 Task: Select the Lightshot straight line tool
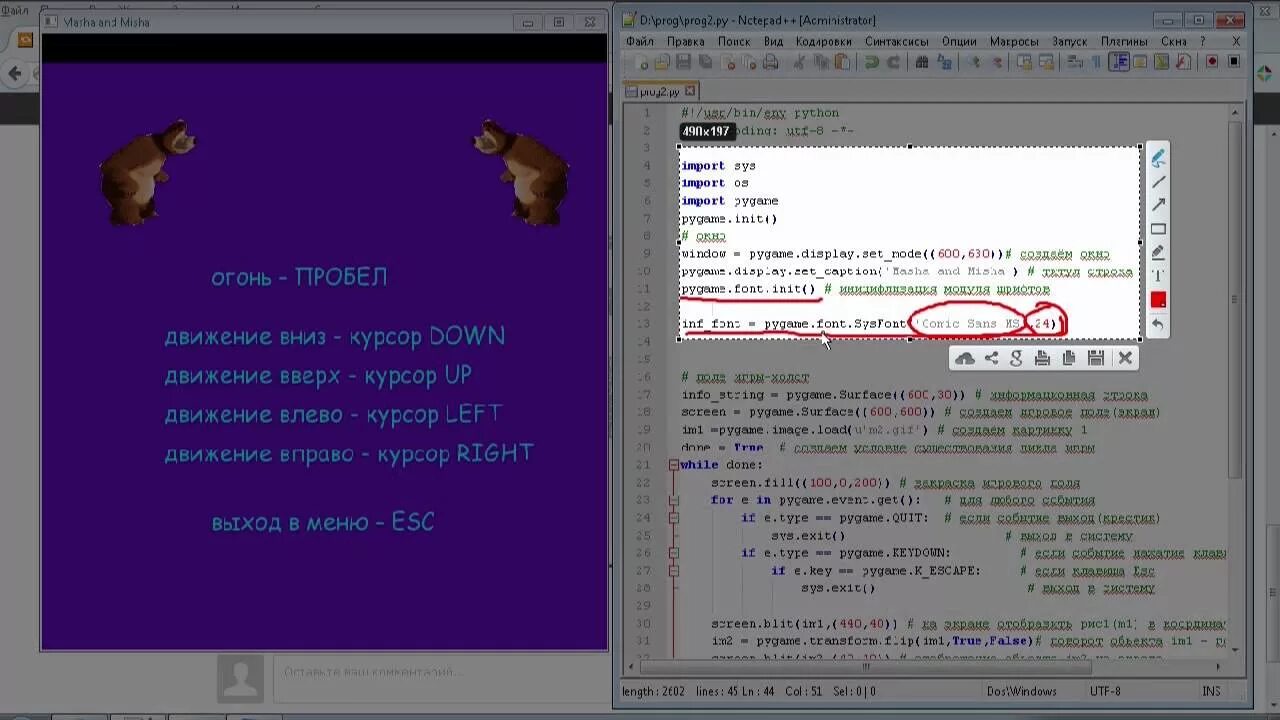pyautogui.click(x=1158, y=181)
